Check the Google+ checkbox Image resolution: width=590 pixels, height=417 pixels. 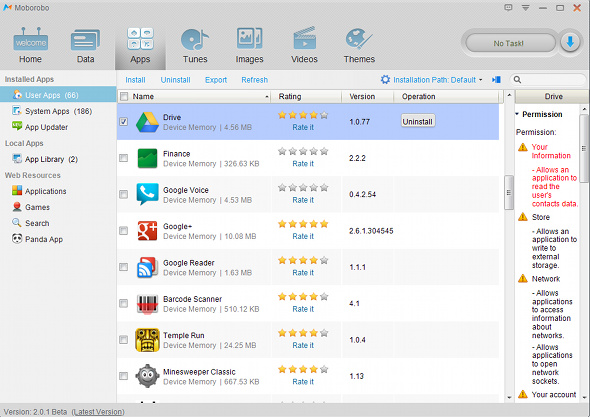click(124, 230)
